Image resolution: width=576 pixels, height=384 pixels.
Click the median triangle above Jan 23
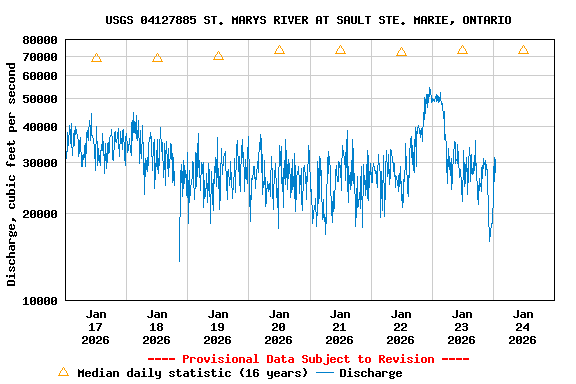pyautogui.click(x=462, y=50)
